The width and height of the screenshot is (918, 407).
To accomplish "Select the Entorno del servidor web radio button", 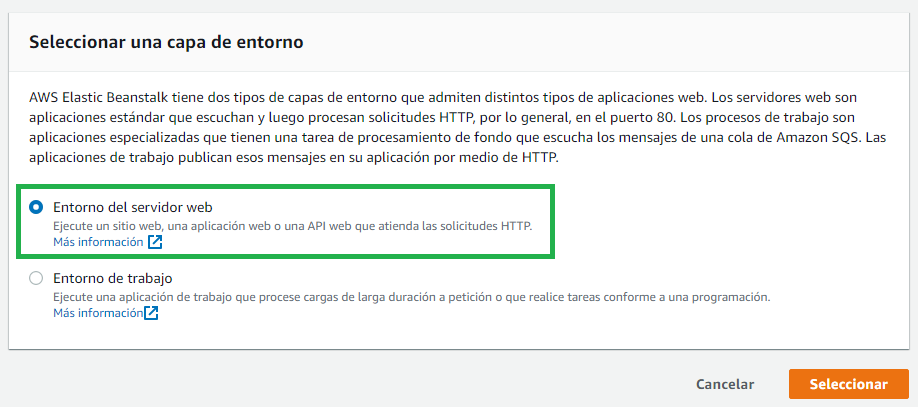I will [36, 207].
